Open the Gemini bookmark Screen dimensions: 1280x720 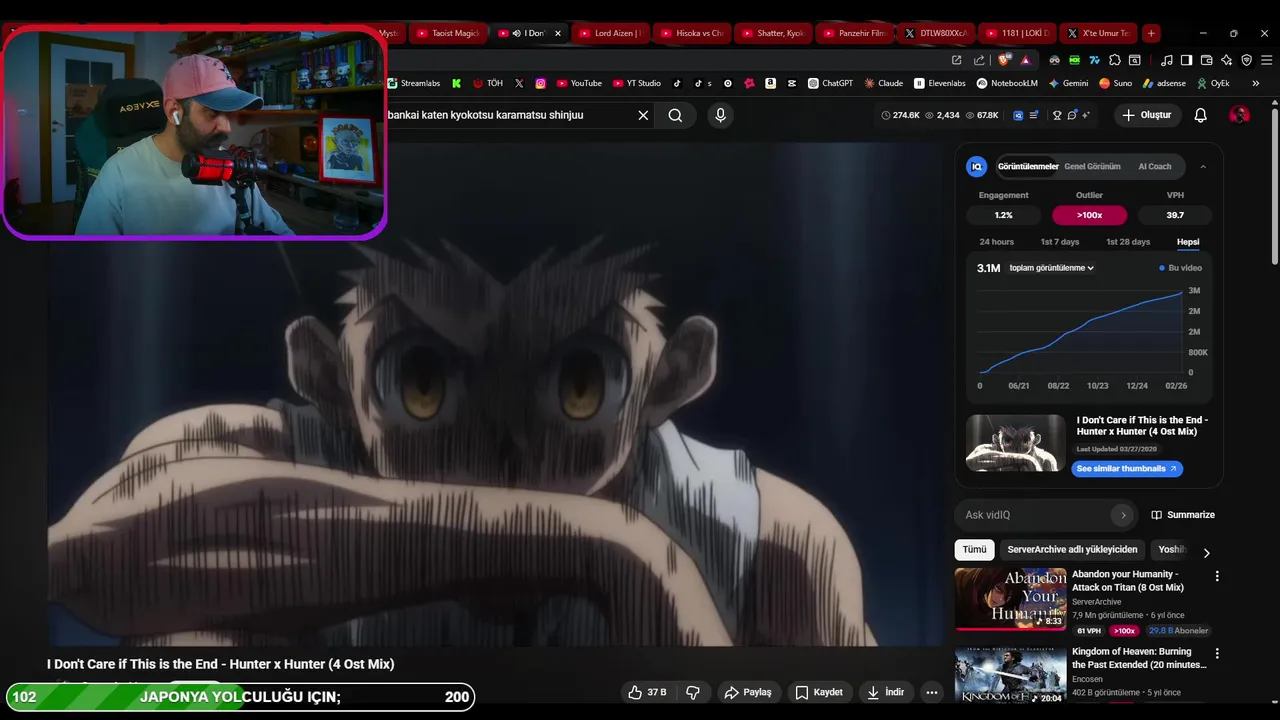pos(1068,84)
